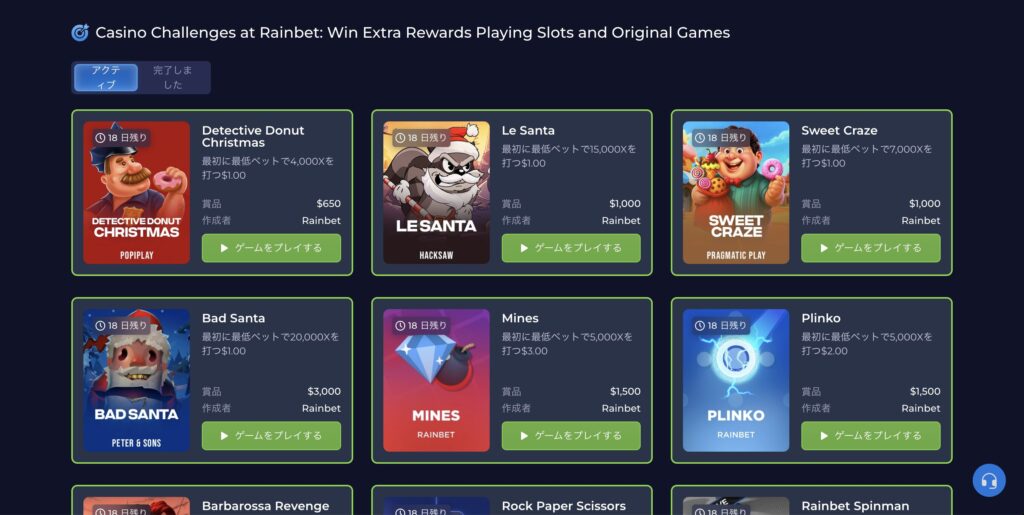Open the Sweet Craze game thumbnail
Image resolution: width=1024 pixels, height=515 pixels.
736,193
